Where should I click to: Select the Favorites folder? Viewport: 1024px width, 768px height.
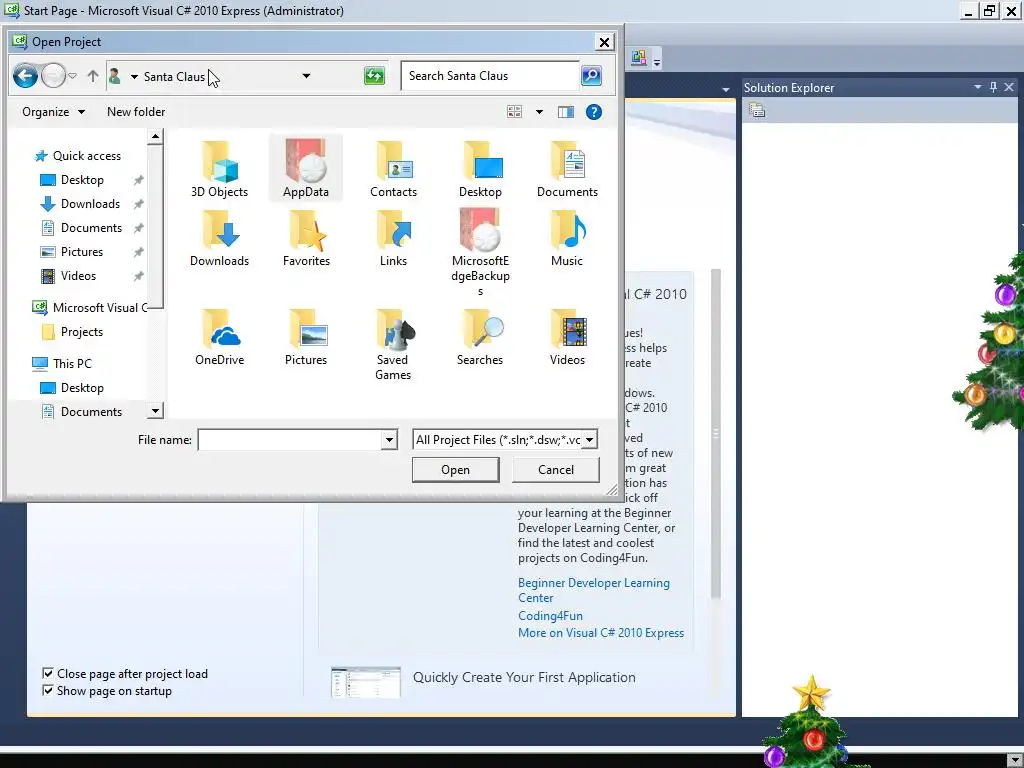[306, 238]
